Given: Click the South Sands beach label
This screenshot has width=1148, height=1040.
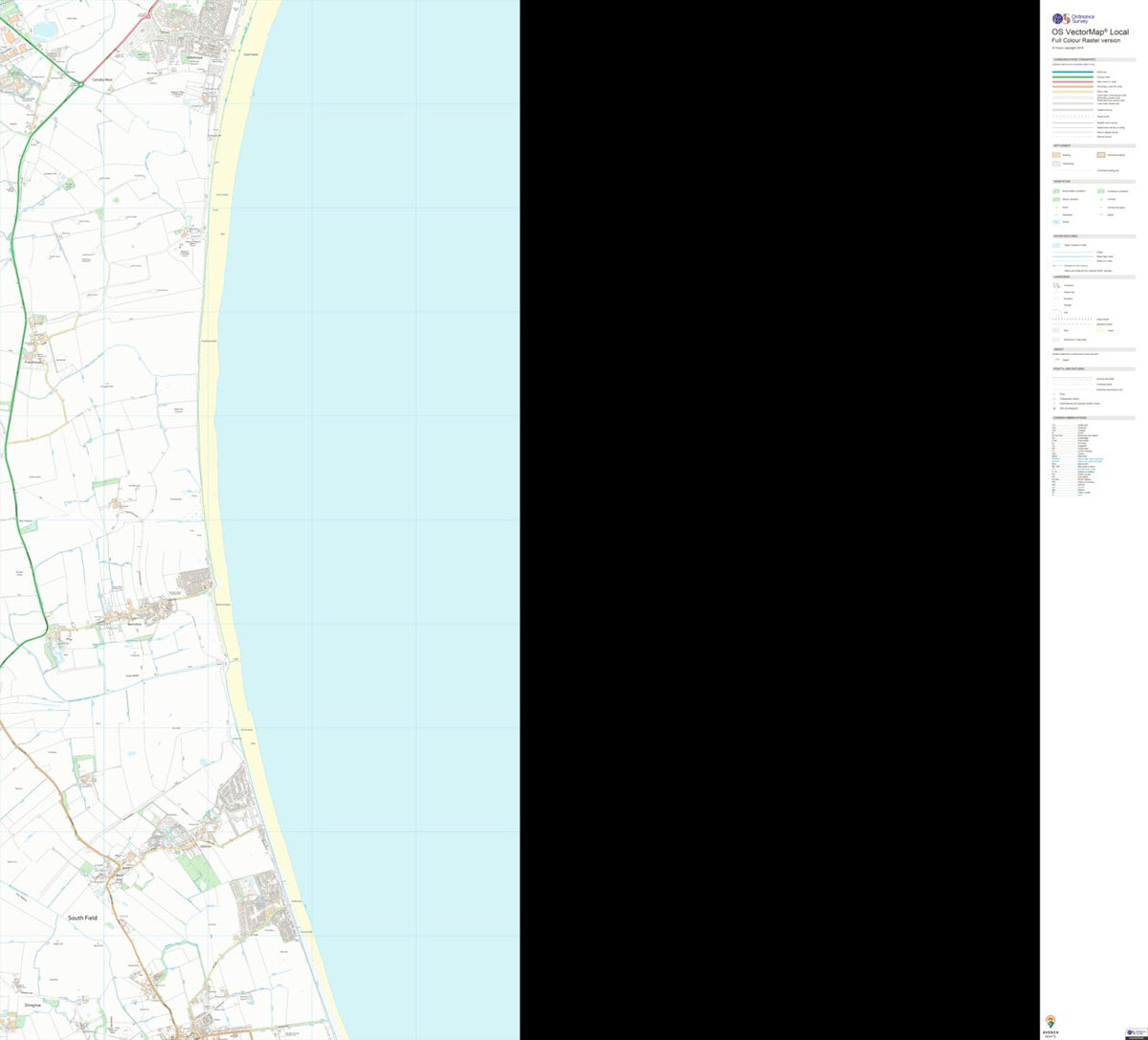Looking at the screenshot, I should point(252,55).
